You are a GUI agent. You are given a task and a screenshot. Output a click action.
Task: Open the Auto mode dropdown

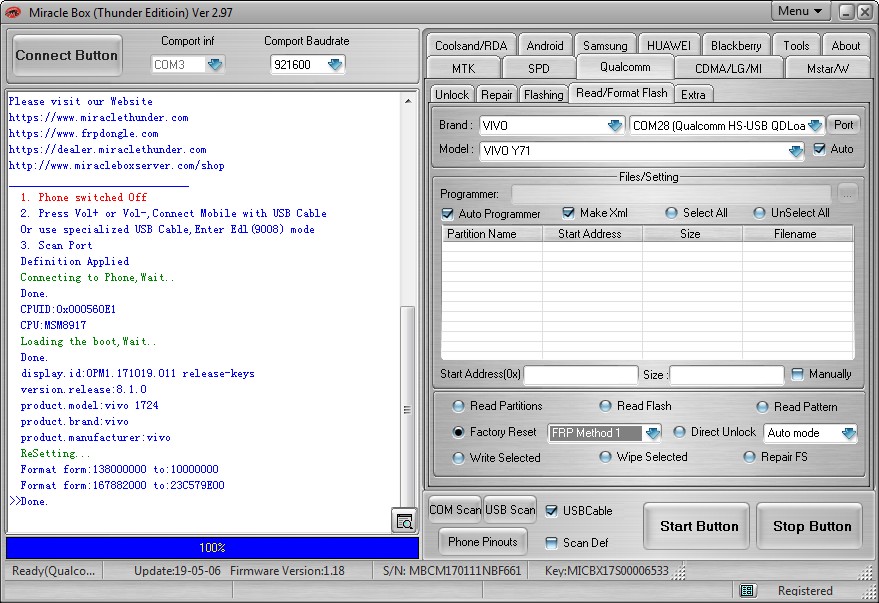click(848, 433)
